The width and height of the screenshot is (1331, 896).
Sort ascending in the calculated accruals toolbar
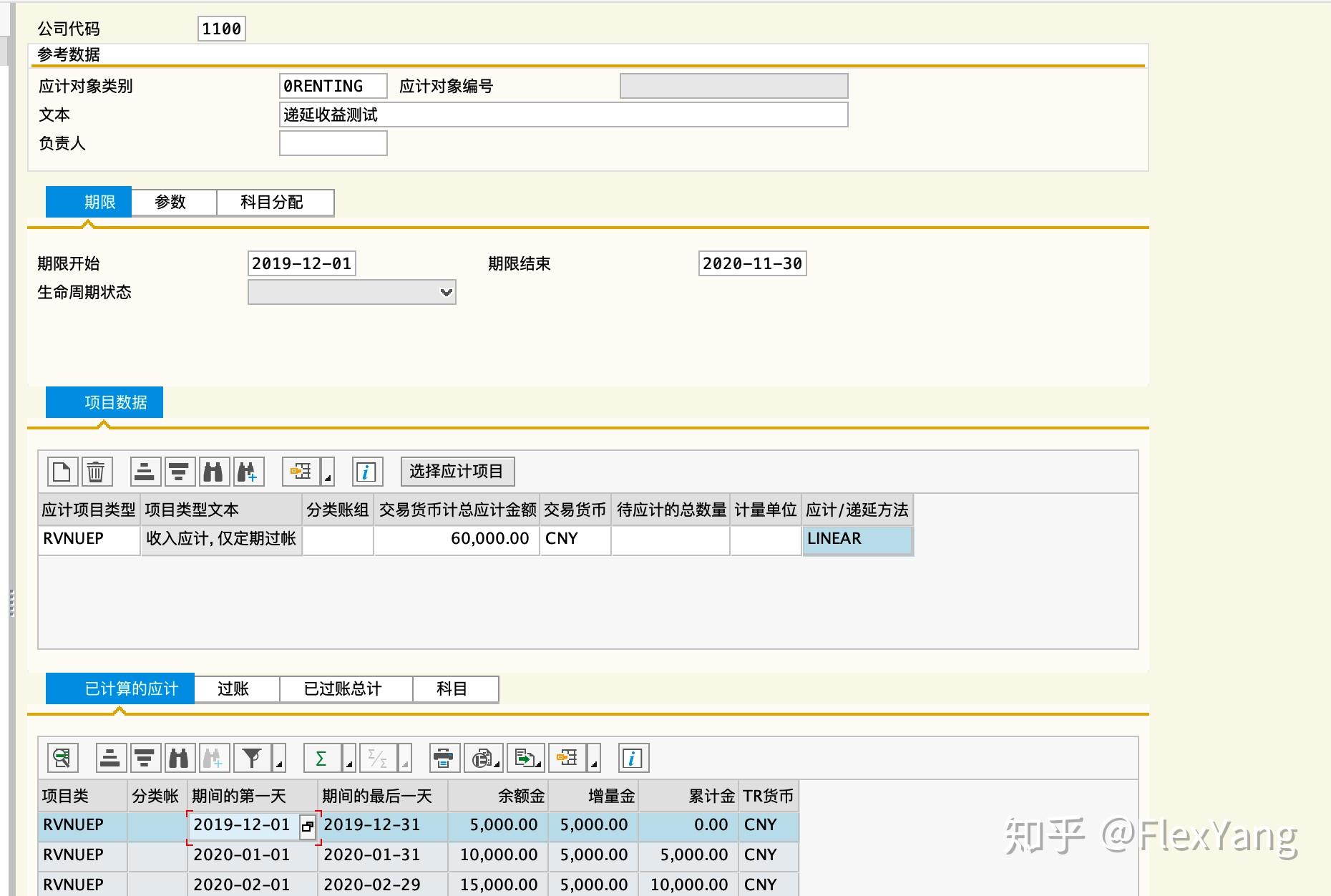[x=110, y=758]
